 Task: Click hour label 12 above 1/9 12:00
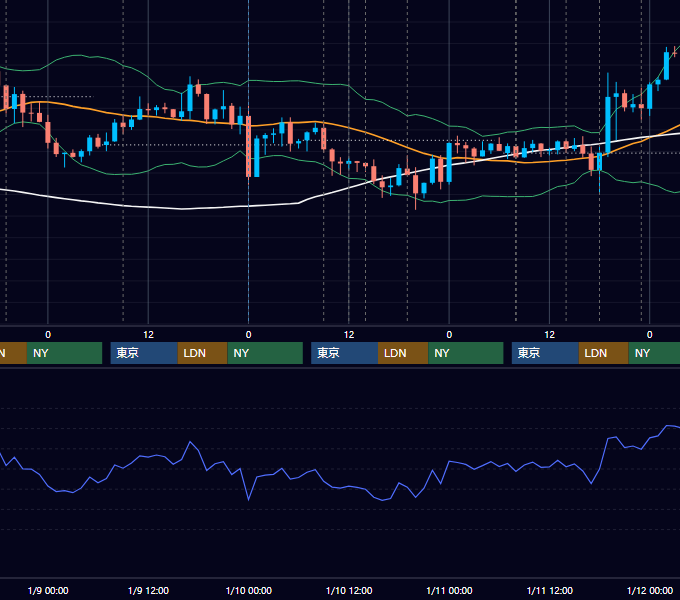click(148, 335)
